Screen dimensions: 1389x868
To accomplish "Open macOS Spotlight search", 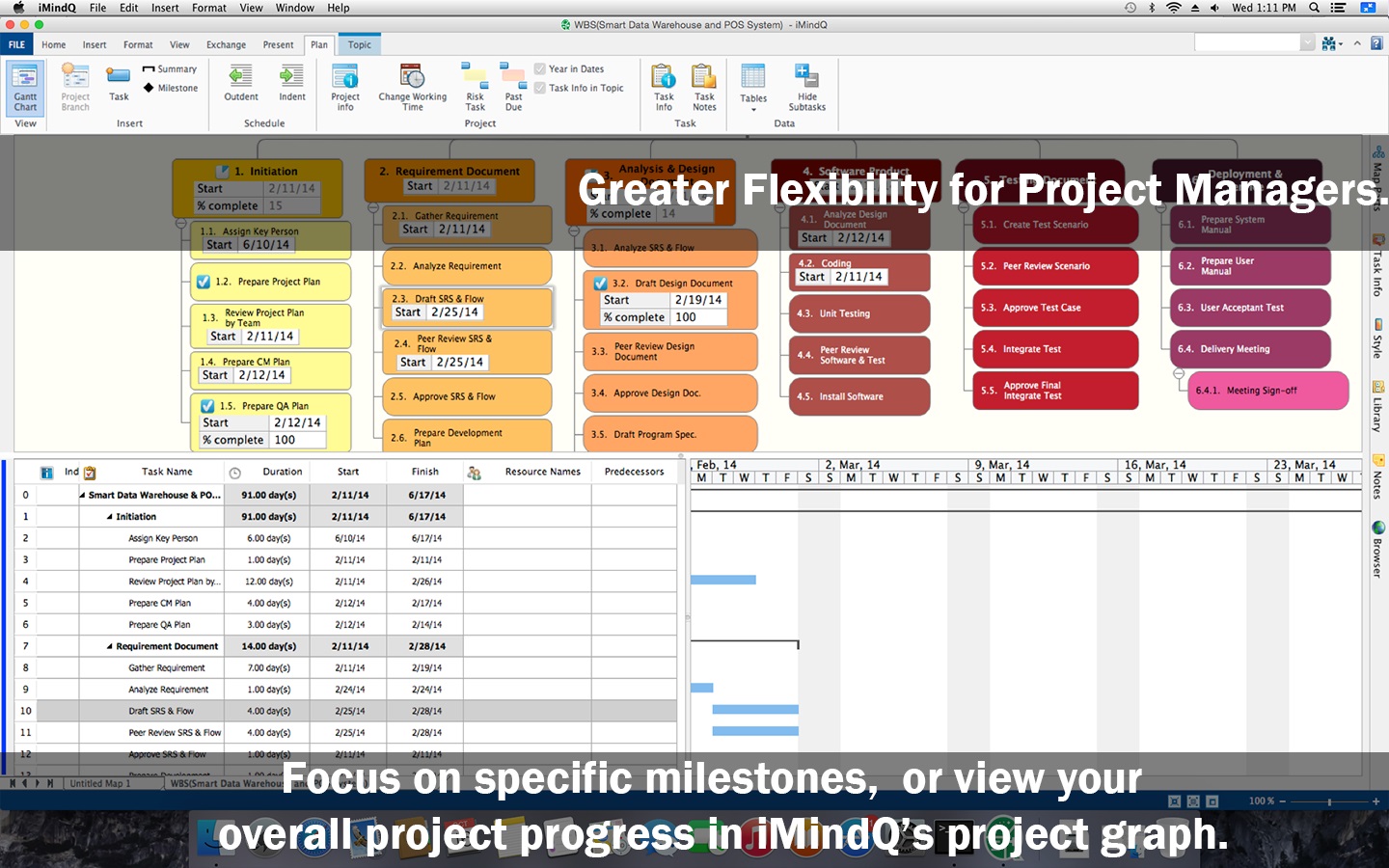I will 1314,8.
